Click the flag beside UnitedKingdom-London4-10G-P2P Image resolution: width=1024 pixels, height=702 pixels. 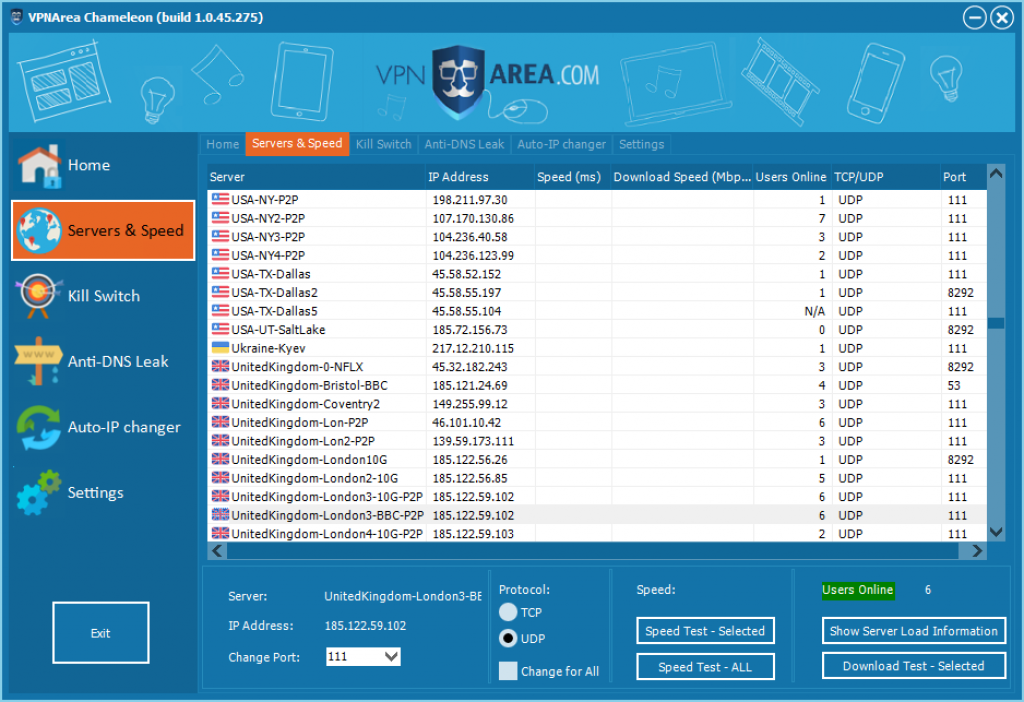point(220,534)
